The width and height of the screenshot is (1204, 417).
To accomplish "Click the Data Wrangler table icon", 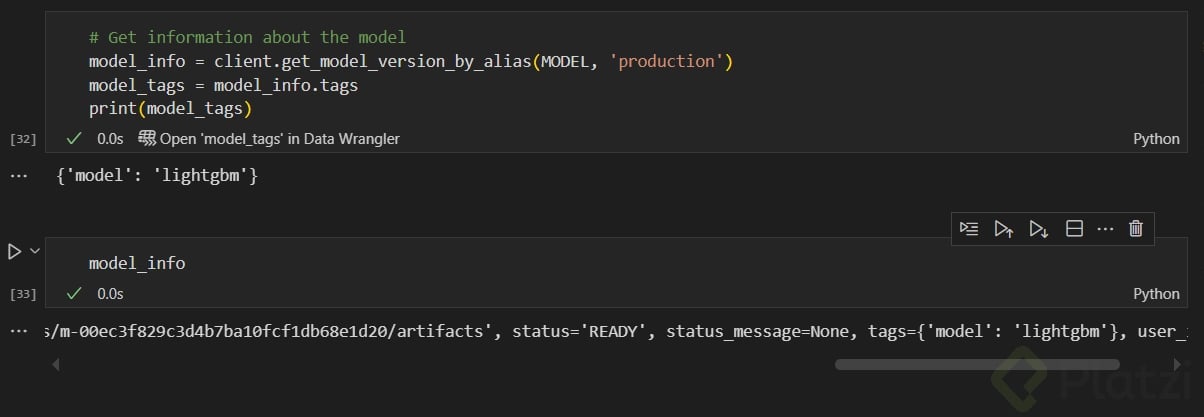I will point(147,138).
